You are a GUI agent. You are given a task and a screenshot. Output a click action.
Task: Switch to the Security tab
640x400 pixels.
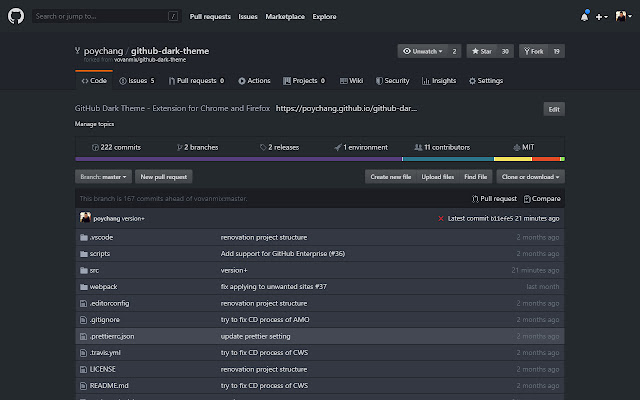(393, 81)
